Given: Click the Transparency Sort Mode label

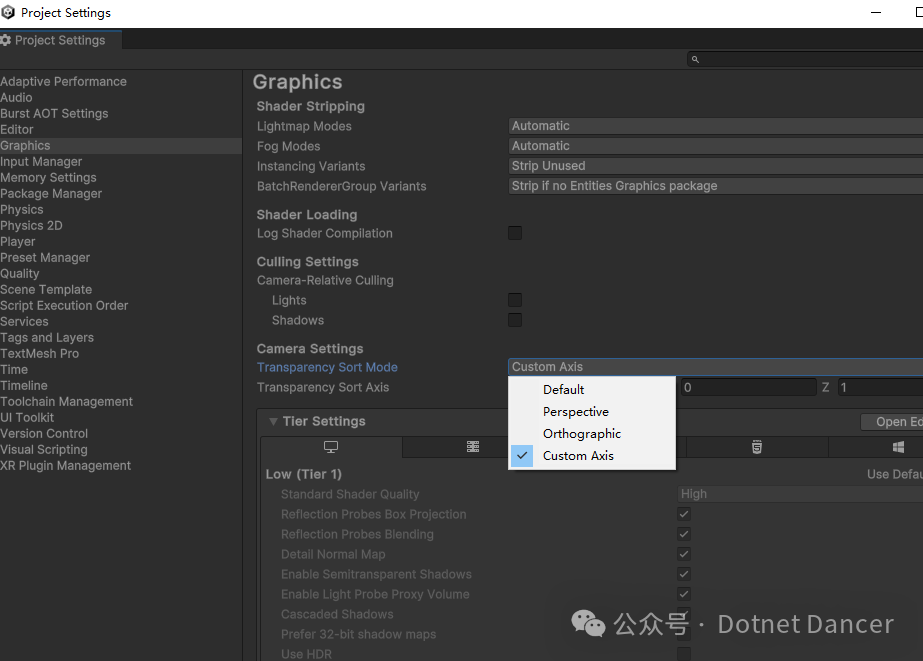Looking at the screenshot, I should (327, 367).
